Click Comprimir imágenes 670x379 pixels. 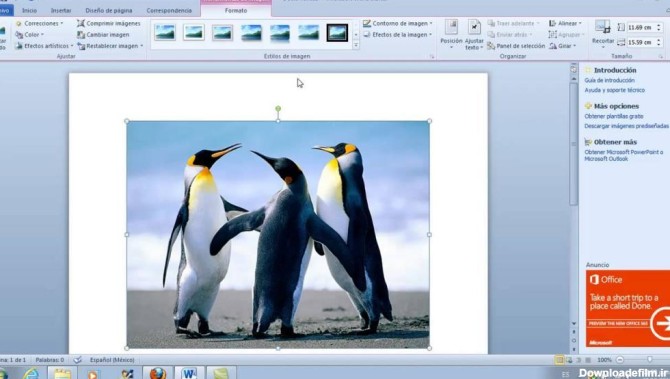click(x=109, y=23)
